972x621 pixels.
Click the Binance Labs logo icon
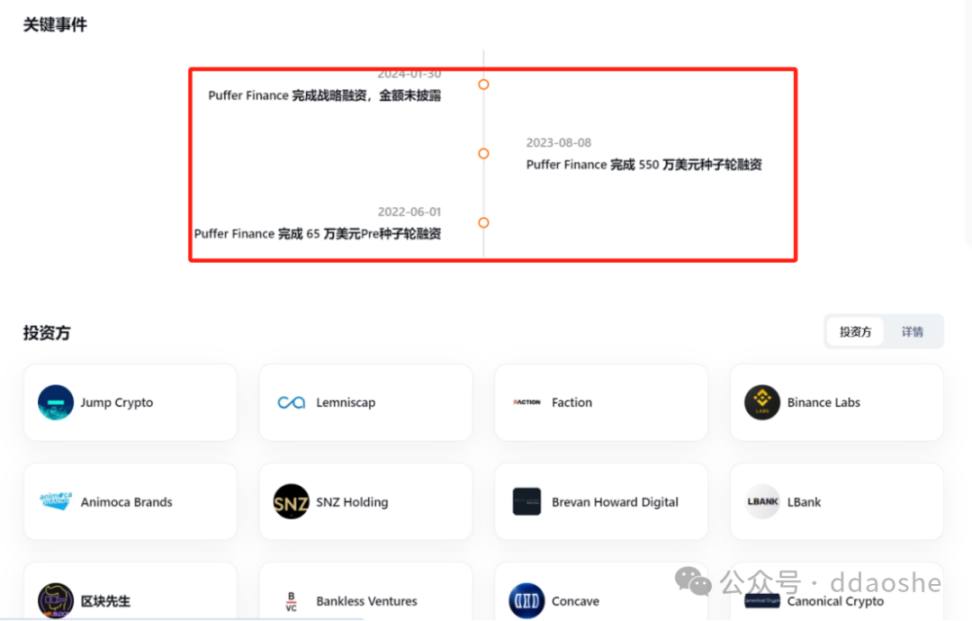tap(762, 402)
